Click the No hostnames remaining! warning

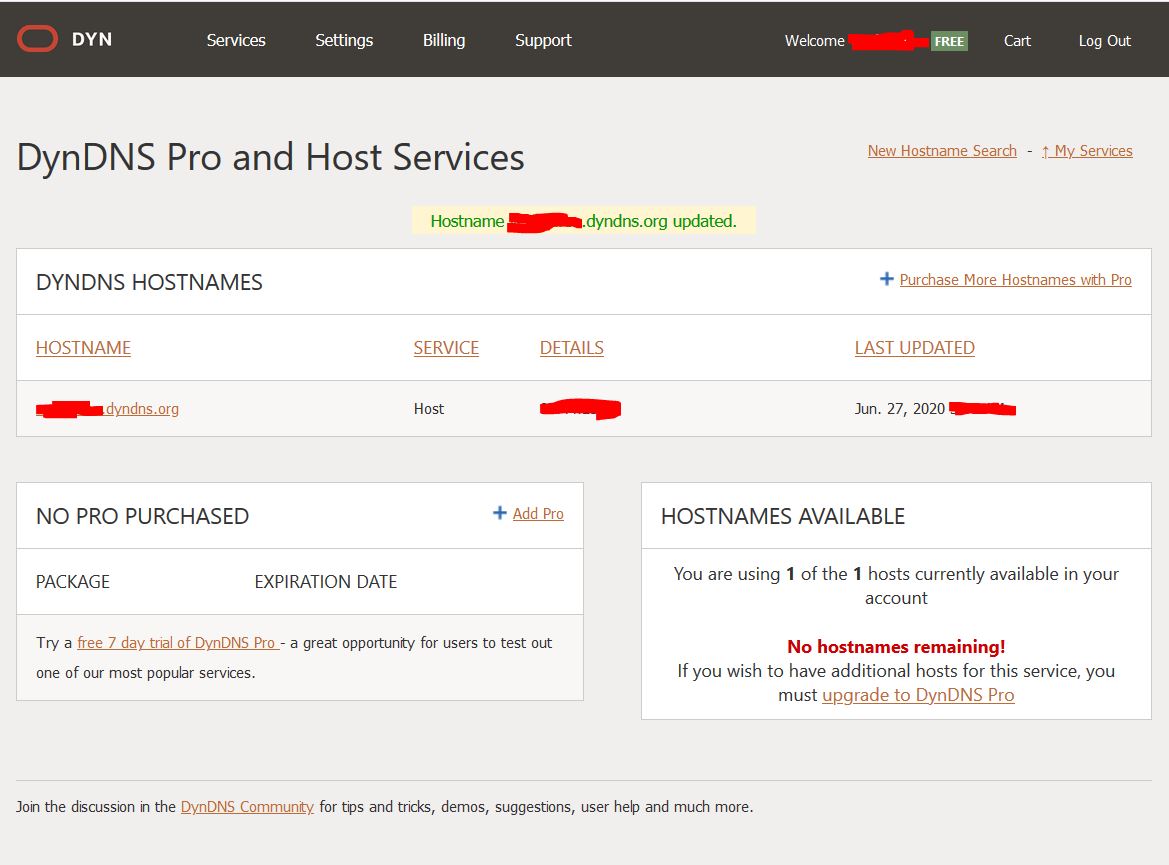point(896,647)
